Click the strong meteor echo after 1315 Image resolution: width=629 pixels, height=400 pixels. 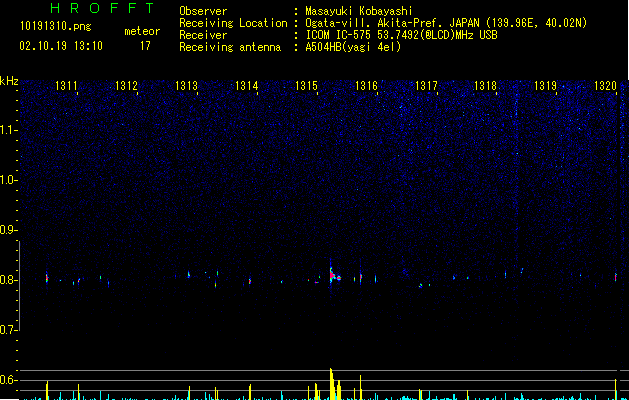[334, 275]
